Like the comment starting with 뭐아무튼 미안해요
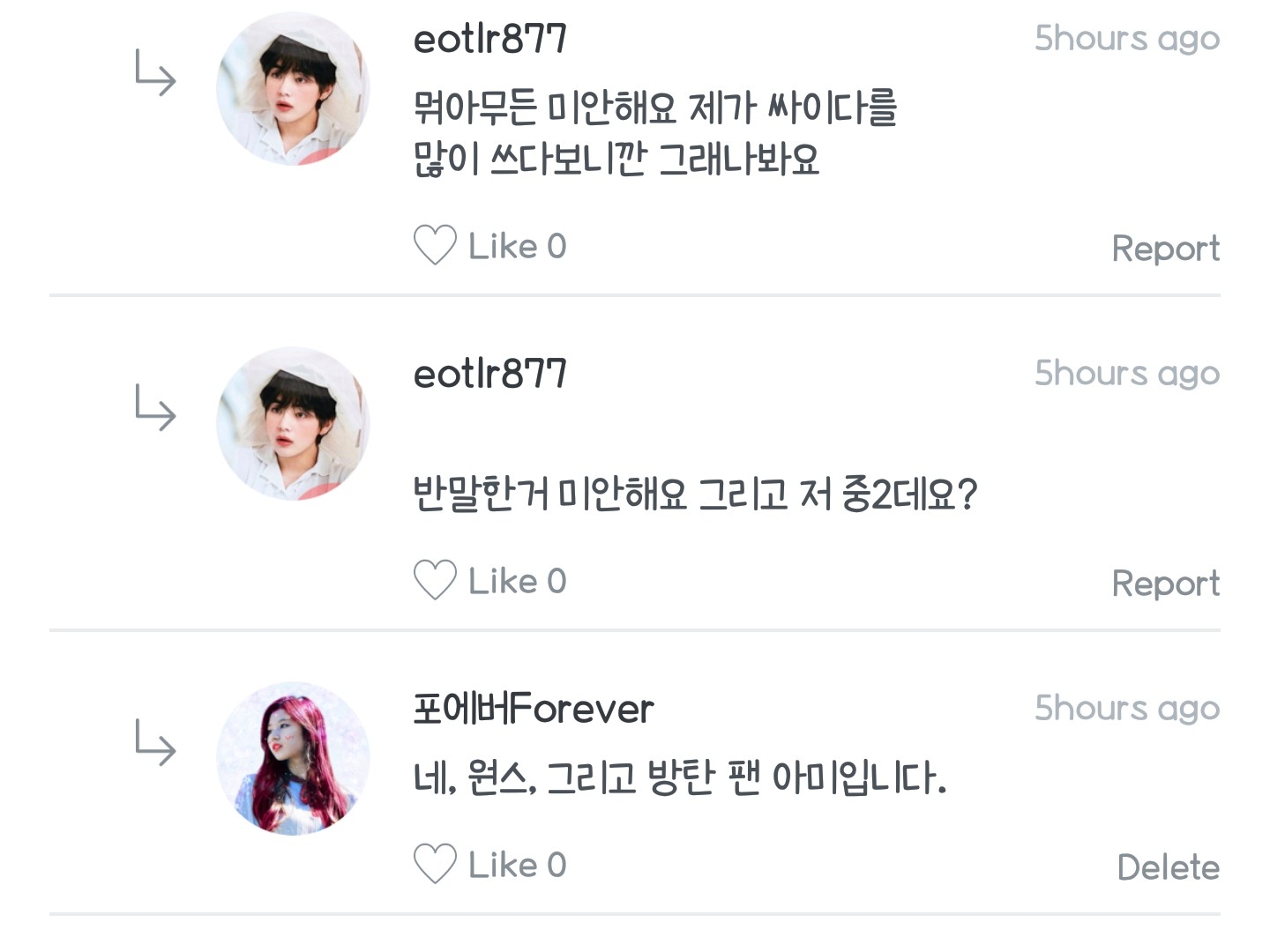Viewport: 1270px width, 952px height. point(435,245)
